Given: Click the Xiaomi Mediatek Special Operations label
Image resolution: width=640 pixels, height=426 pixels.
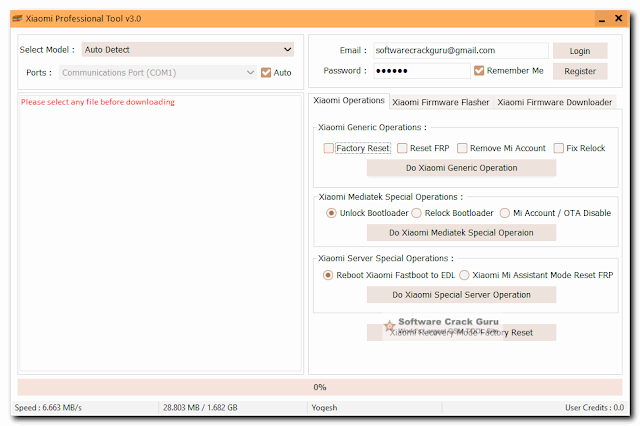Looking at the screenshot, I should pyautogui.click(x=391, y=197).
